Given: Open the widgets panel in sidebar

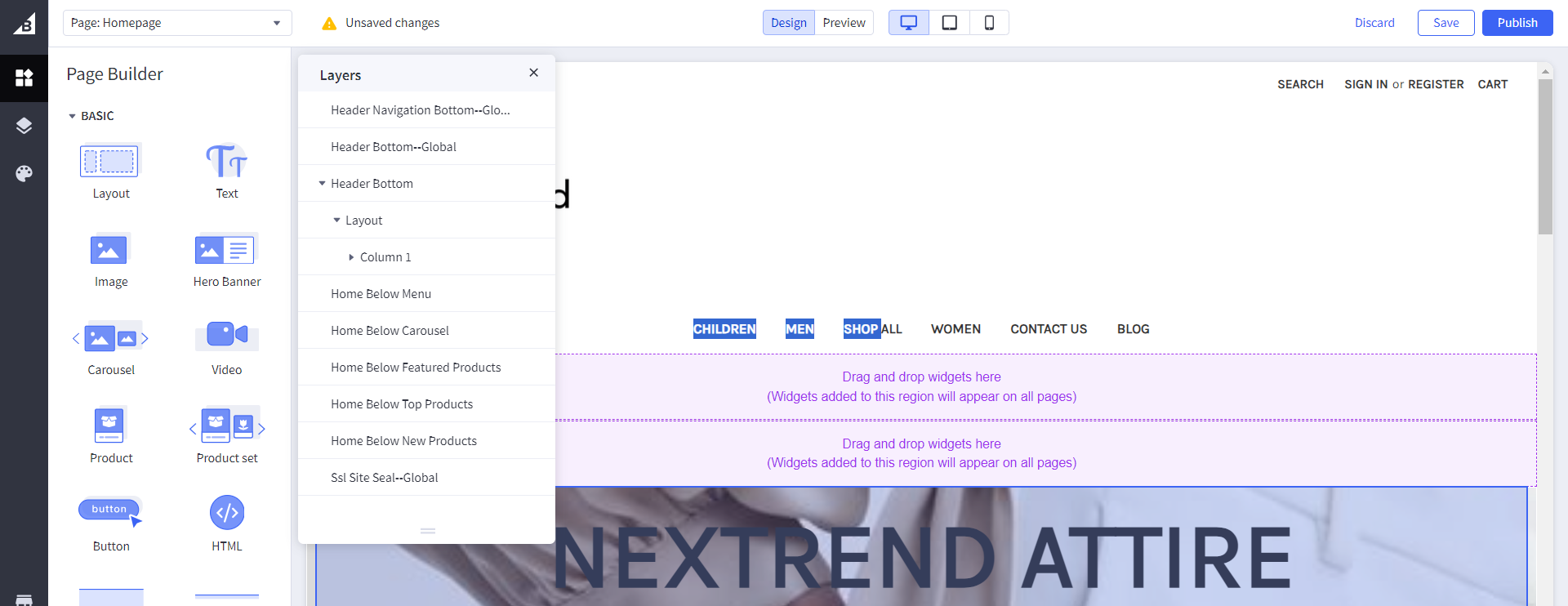Looking at the screenshot, I should 24,78.
